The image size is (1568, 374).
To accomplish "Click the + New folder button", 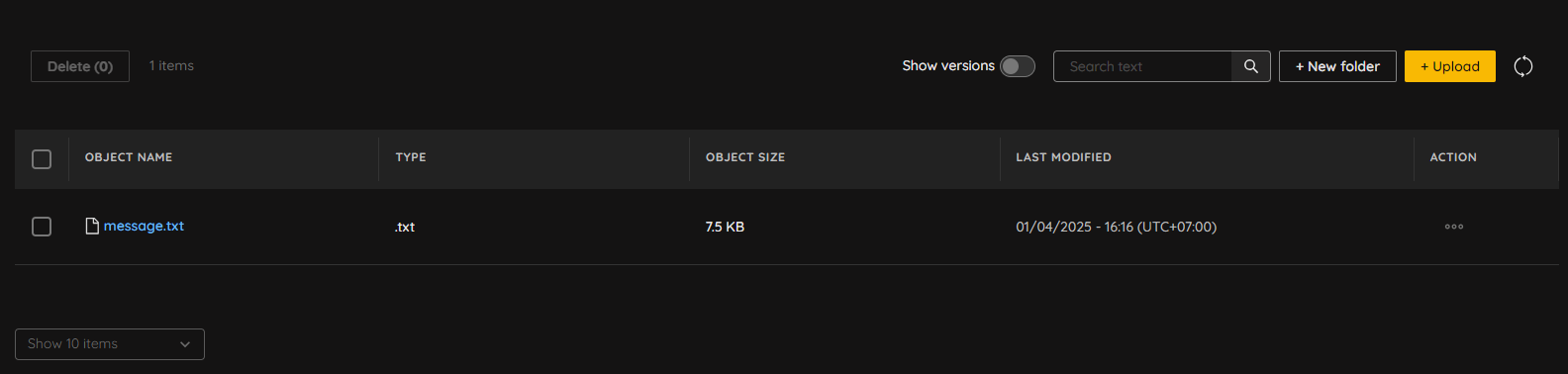I will click(x=1337, y=66).
